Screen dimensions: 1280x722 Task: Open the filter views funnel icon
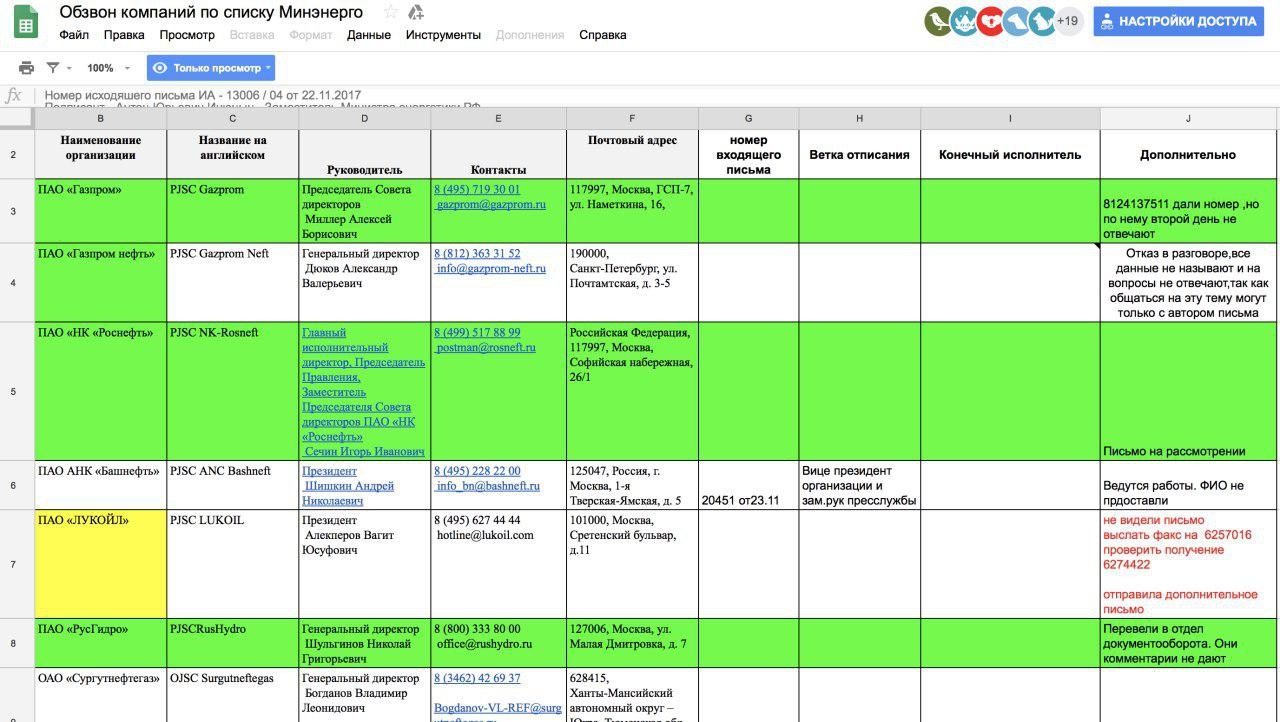click(x=53, y=68)
